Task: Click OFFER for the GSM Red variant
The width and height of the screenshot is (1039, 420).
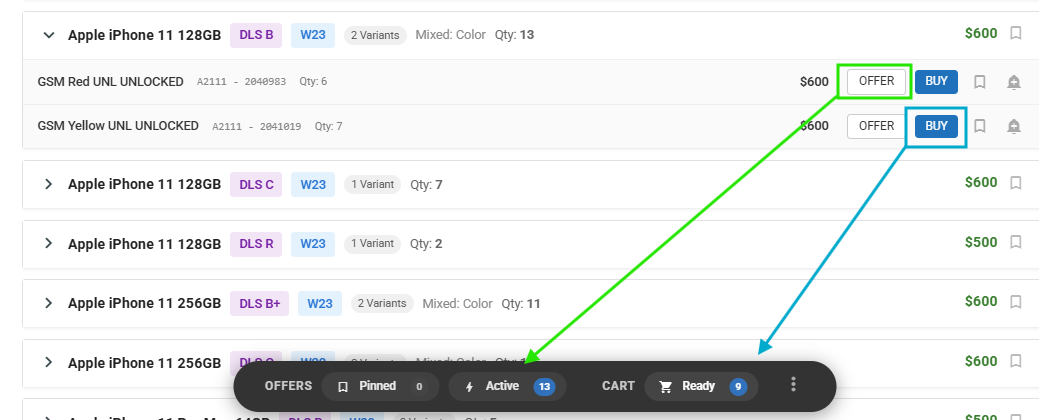Action: click(x=876, y=81)
